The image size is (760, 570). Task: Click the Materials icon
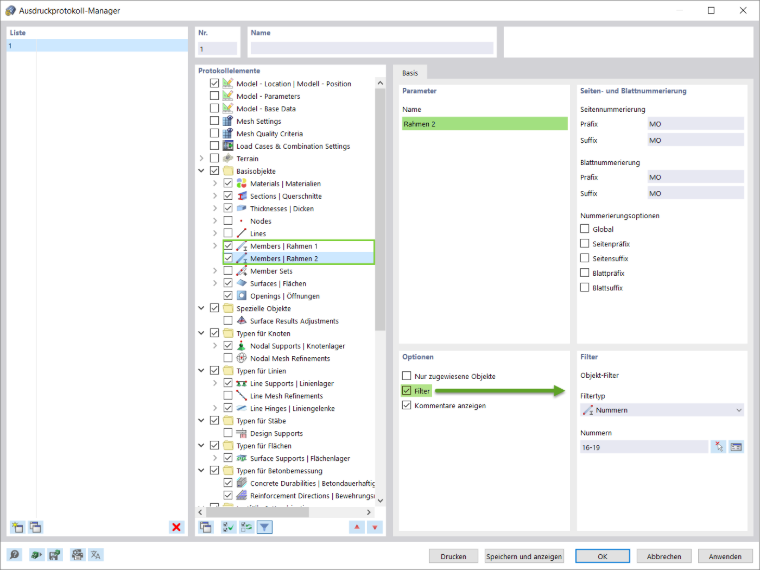(x=241, y=183)
